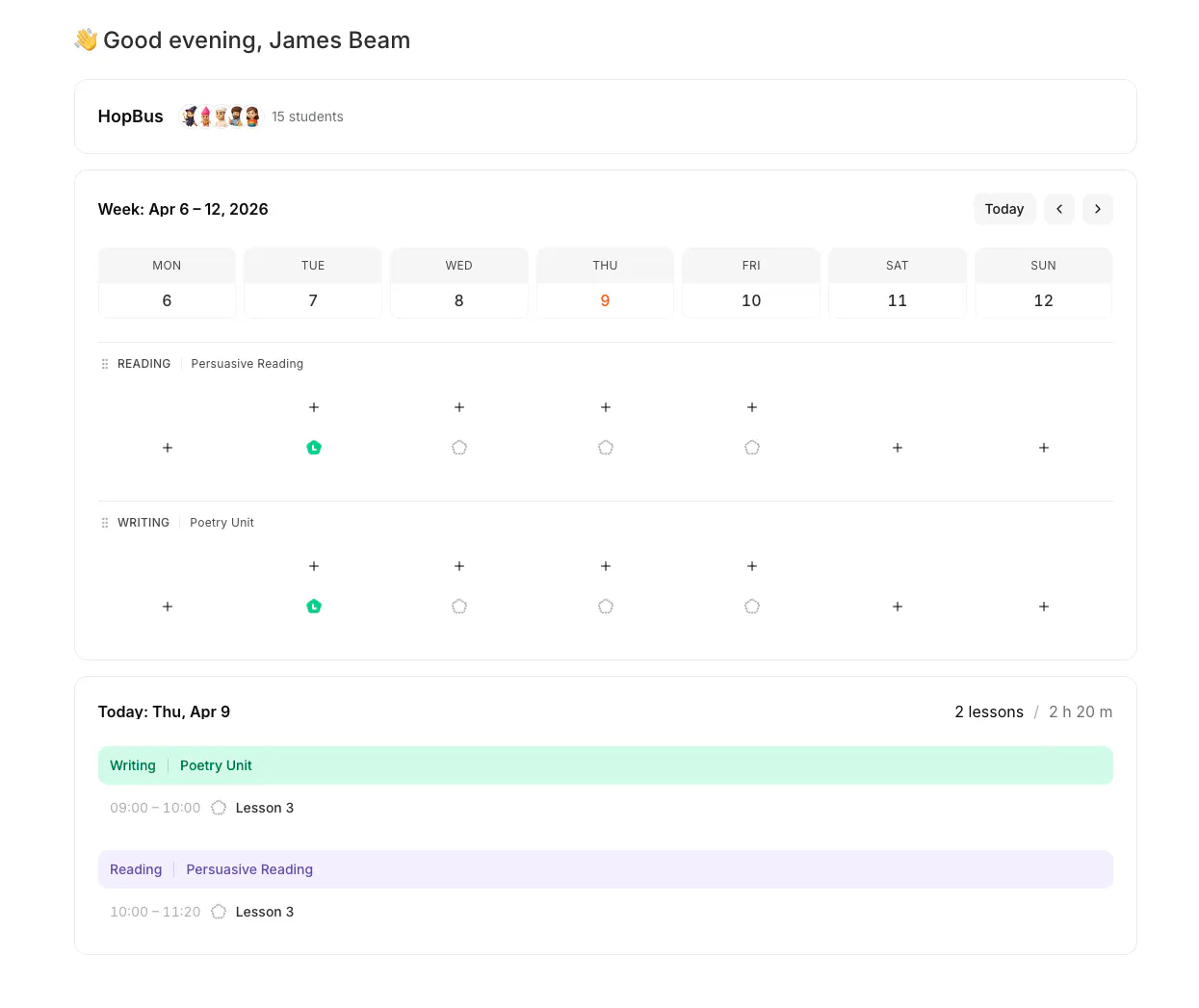Click the 2 lessons summary
This screenshot has height=1008, width=1199.
[989, 711]
